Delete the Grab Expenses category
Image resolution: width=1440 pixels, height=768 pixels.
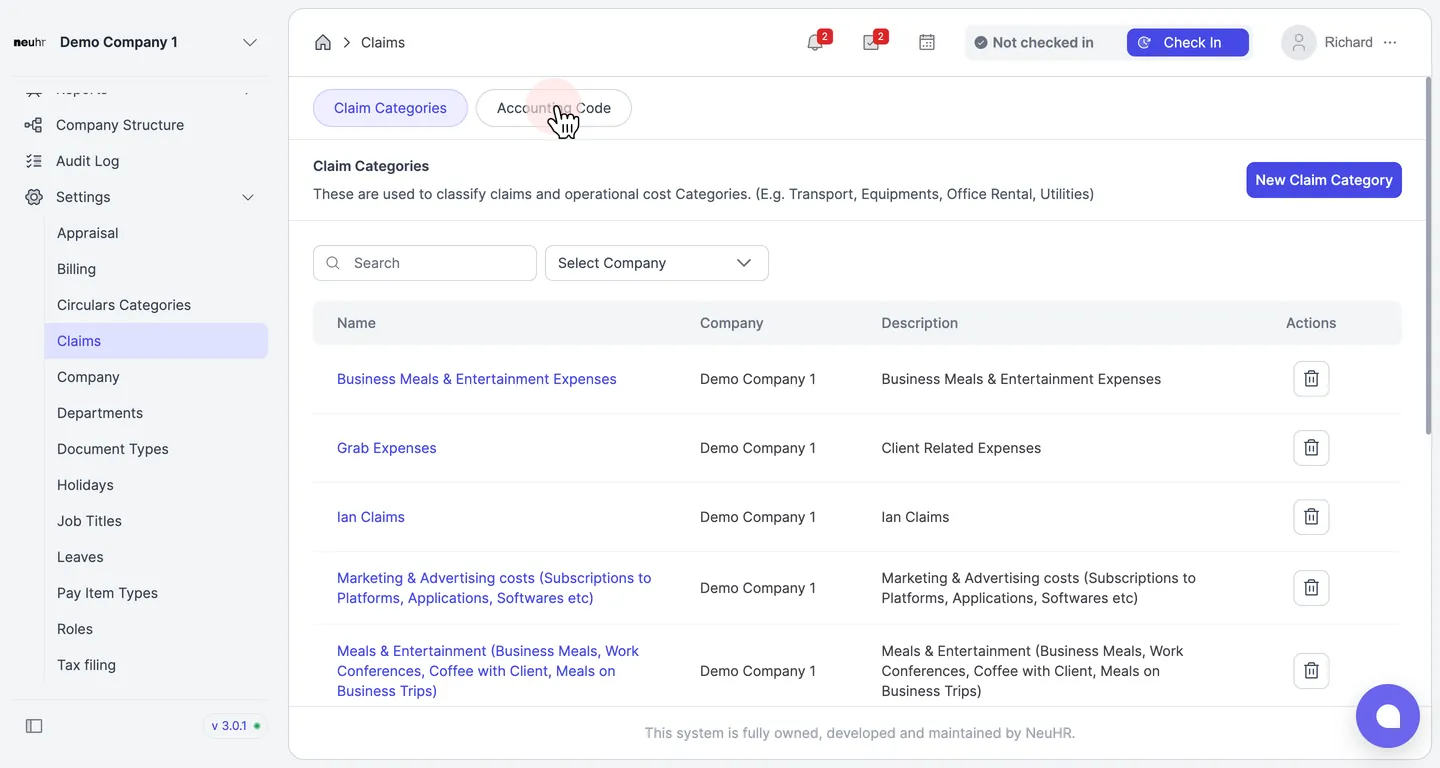[1311, 448]
